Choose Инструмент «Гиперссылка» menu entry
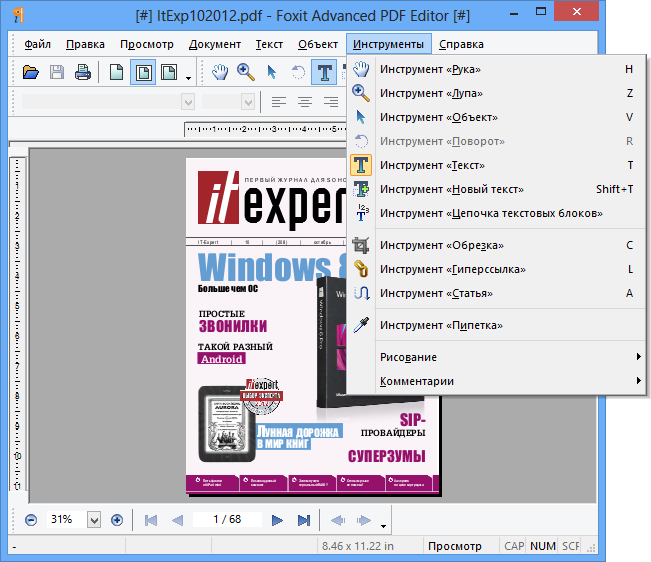 pos(497,269)
